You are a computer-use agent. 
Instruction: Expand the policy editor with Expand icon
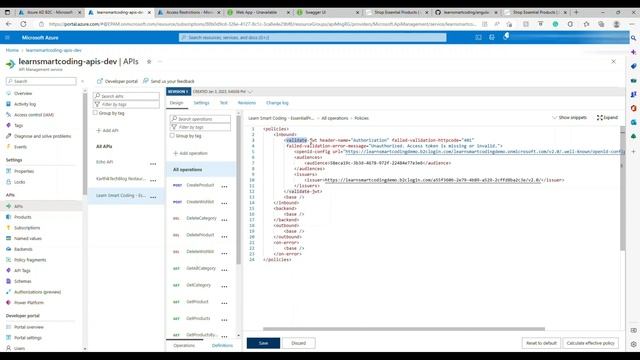click(x=600, y=118)
